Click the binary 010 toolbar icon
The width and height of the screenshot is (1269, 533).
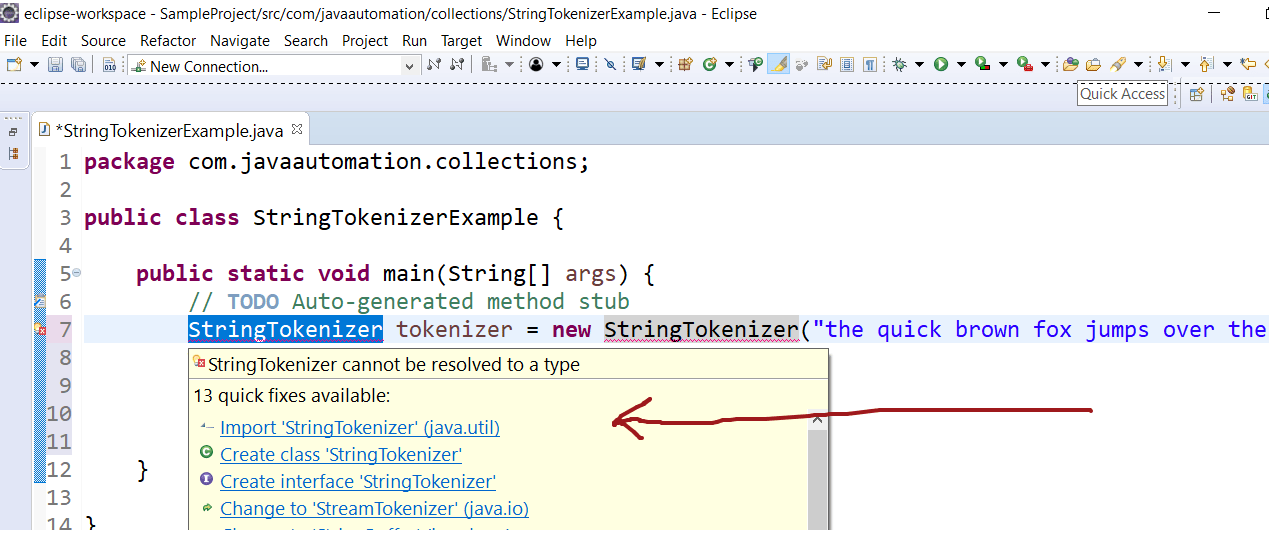109,65
